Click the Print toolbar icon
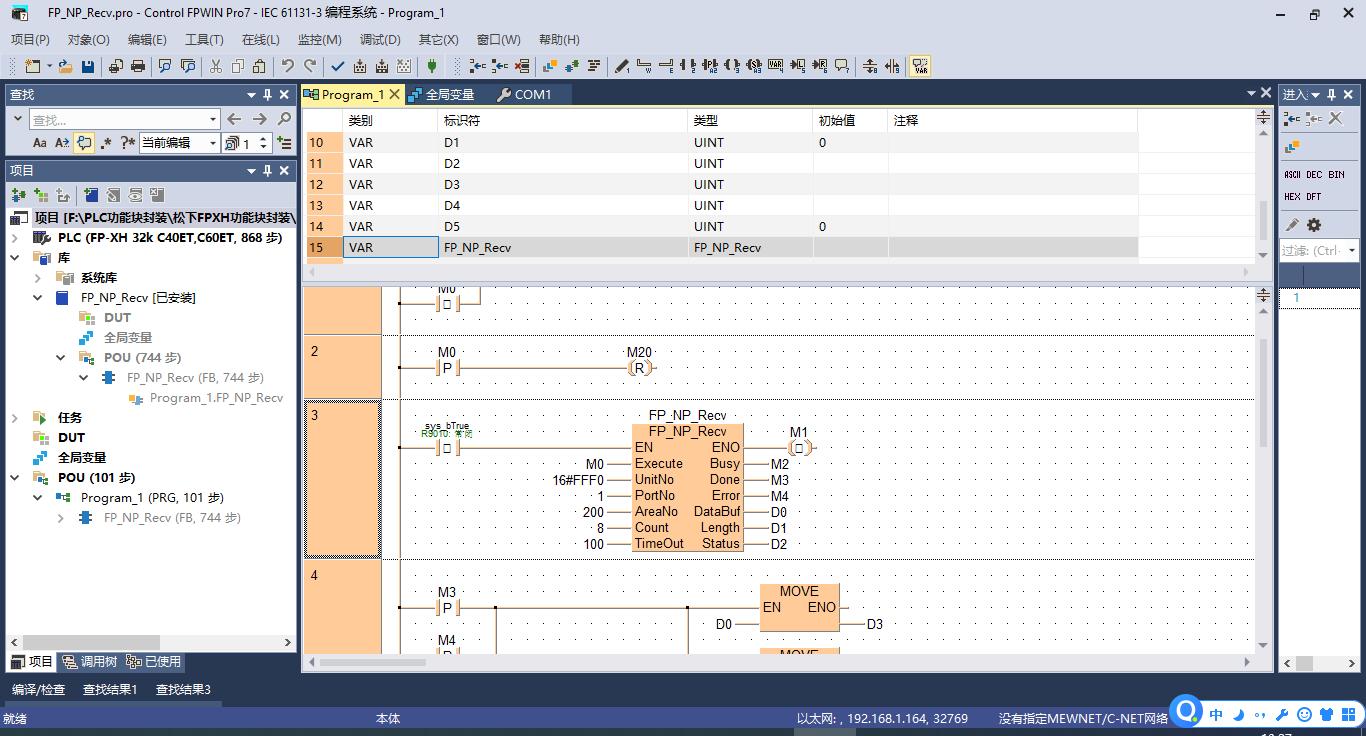The image size is (1366, 736). (138, 66)
